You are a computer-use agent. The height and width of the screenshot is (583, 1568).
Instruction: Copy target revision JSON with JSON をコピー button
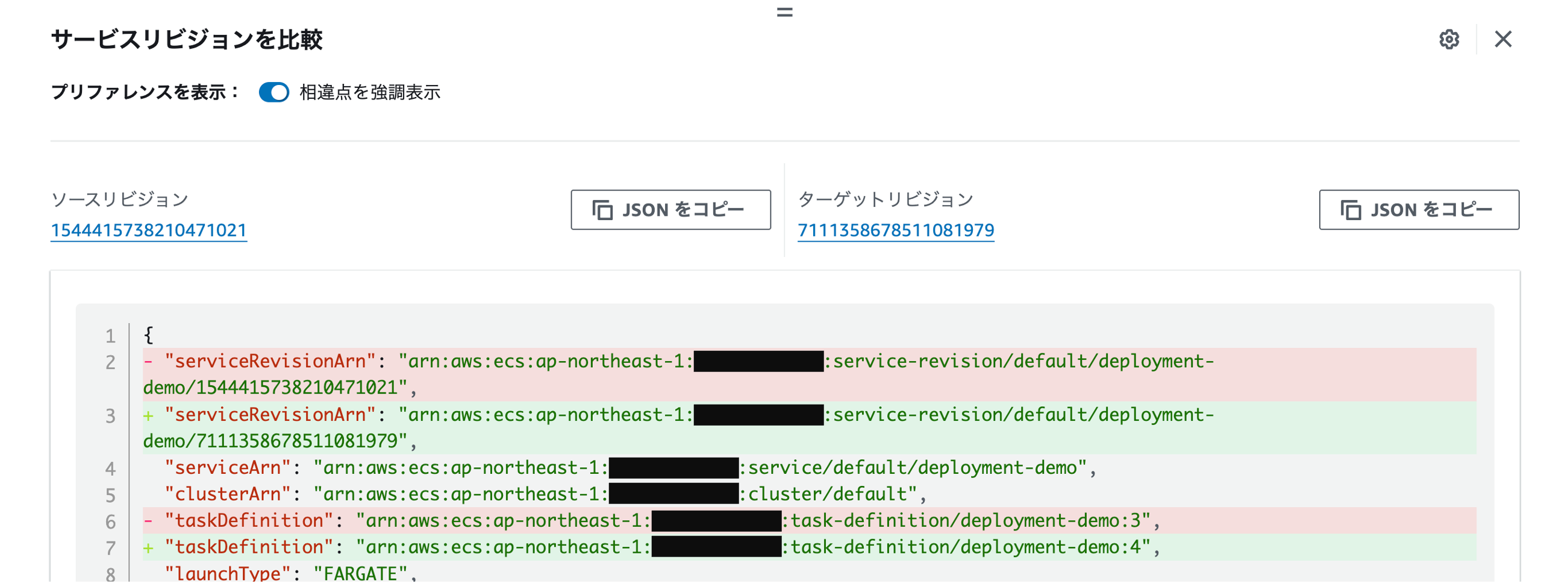1419,210
